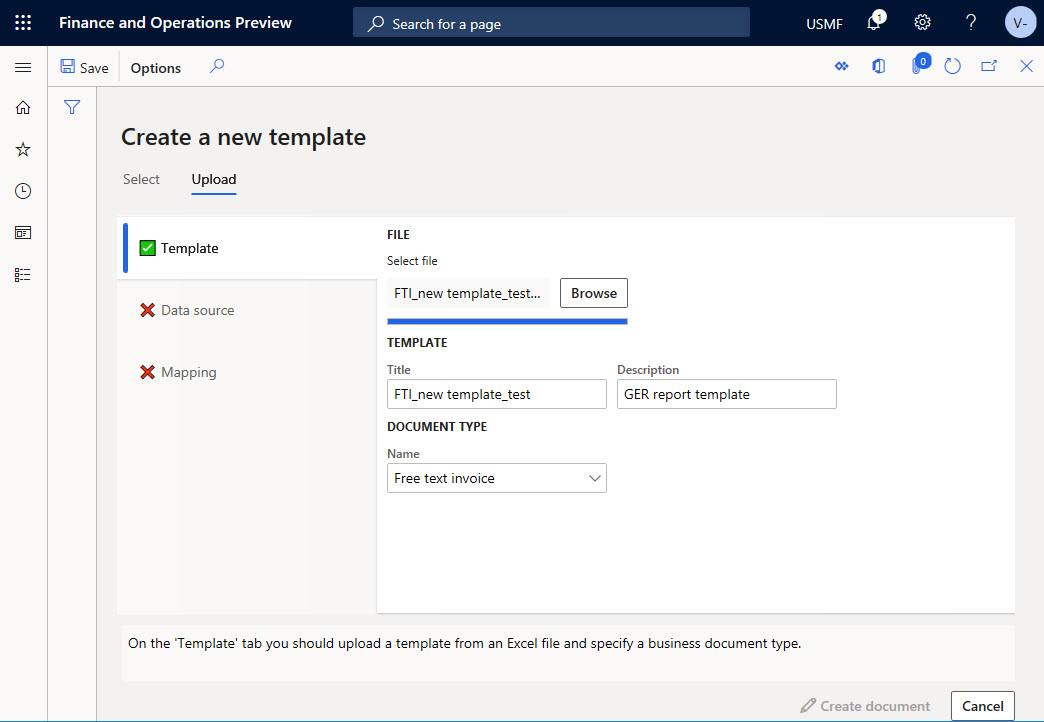Open attachments paperclip icon
The width and height of the screenshot is (1044, 722).
[x=917, y=66]
